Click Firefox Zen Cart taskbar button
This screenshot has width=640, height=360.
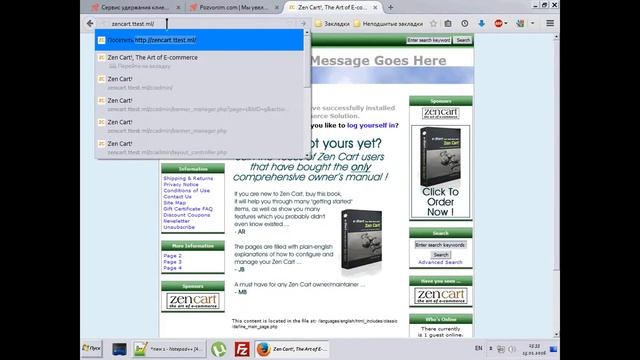click(x=292, y=349)
